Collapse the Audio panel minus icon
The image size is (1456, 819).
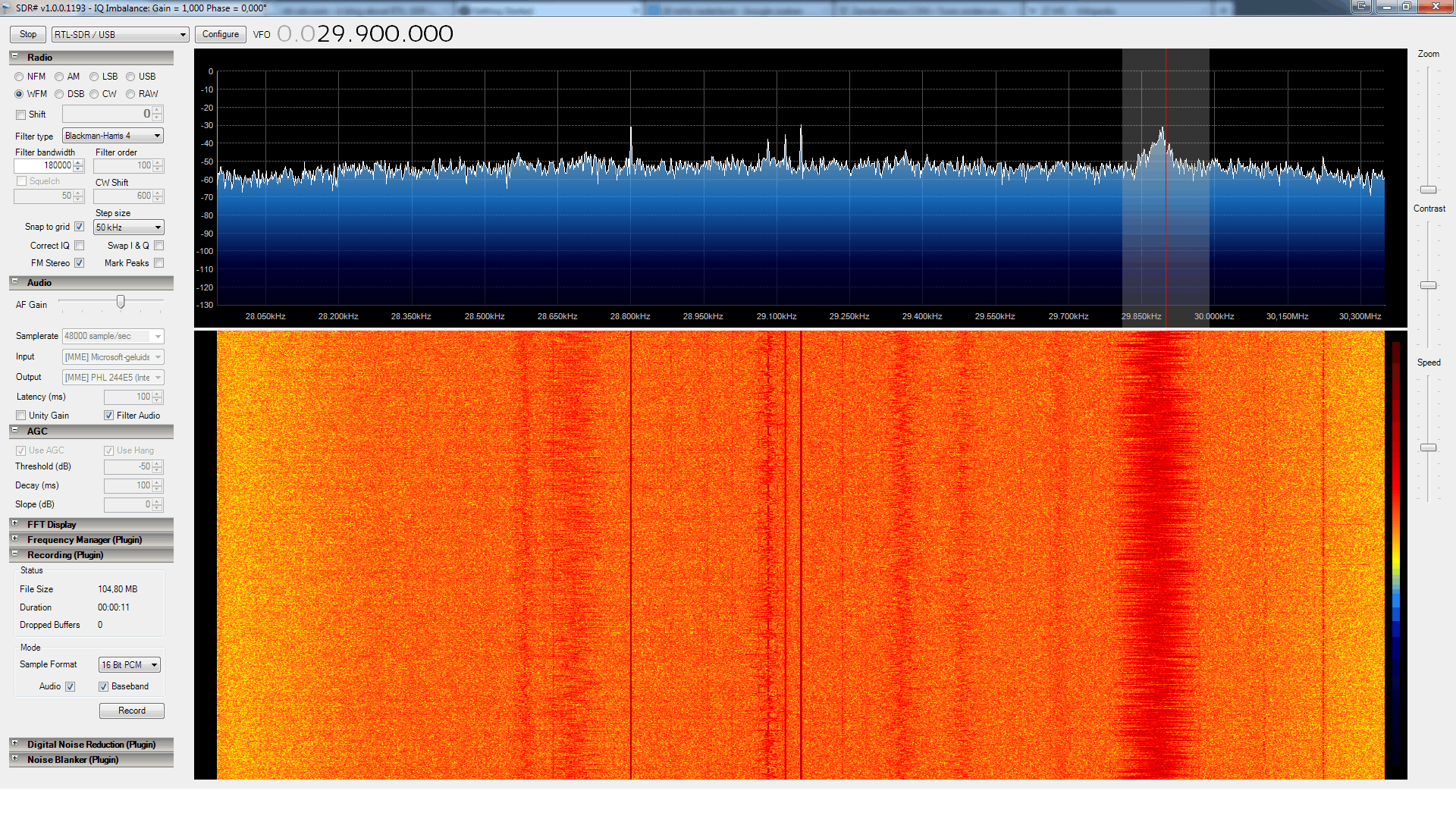click(x=14, y=282)
